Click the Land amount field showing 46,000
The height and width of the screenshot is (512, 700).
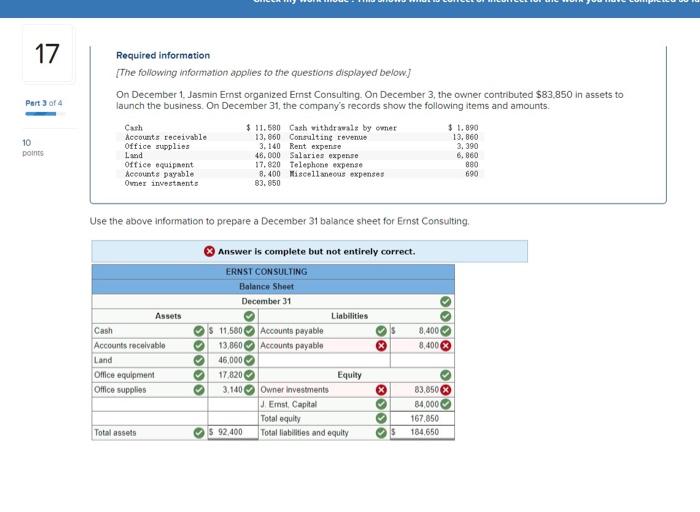pos(233,360)
